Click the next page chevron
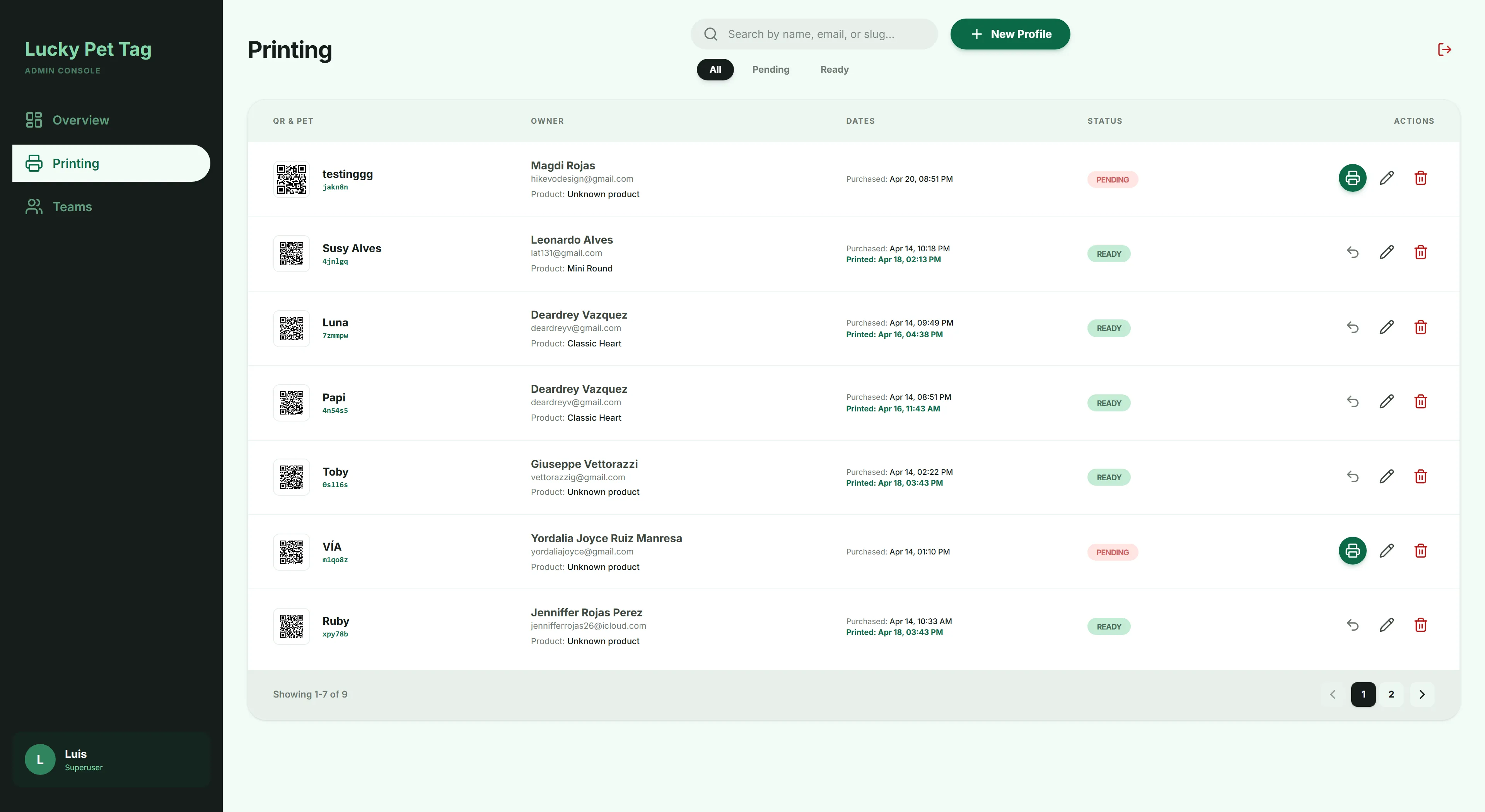 [1422, 694]
